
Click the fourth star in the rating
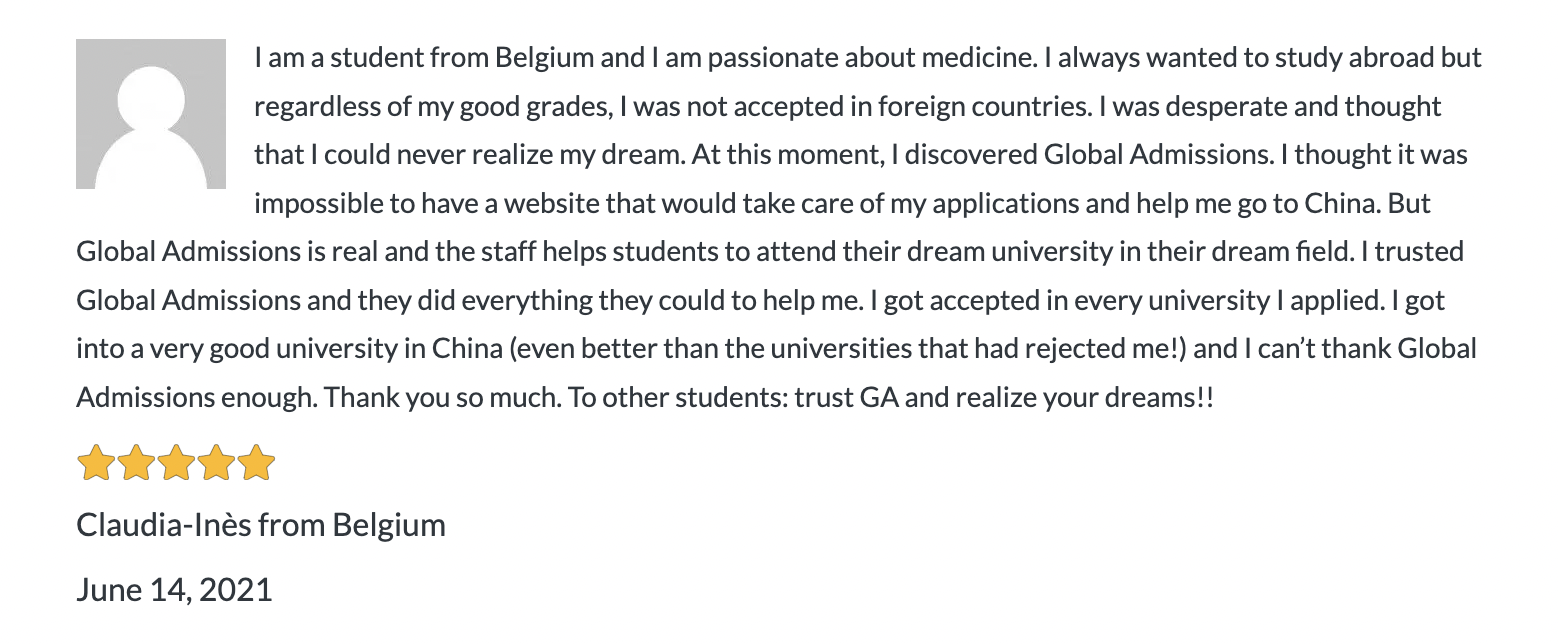[216, 464]
